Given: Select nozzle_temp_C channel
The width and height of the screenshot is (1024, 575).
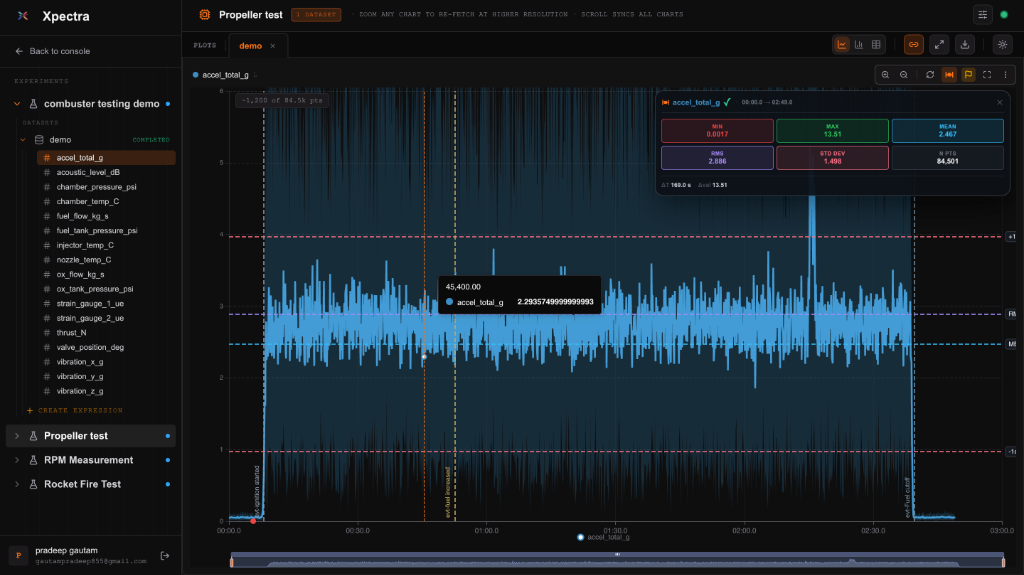Looking at the screenshot, I should pyautogui.click(x=106, y=259).
